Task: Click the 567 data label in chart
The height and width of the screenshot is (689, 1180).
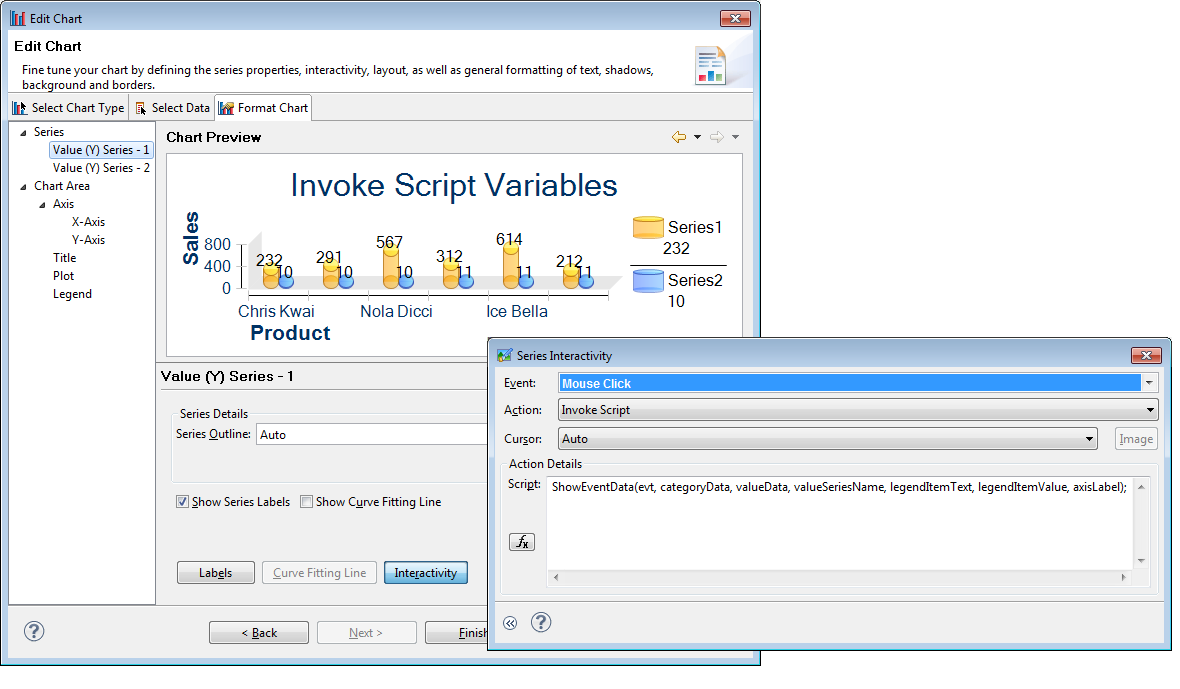Action: [389, 242]
